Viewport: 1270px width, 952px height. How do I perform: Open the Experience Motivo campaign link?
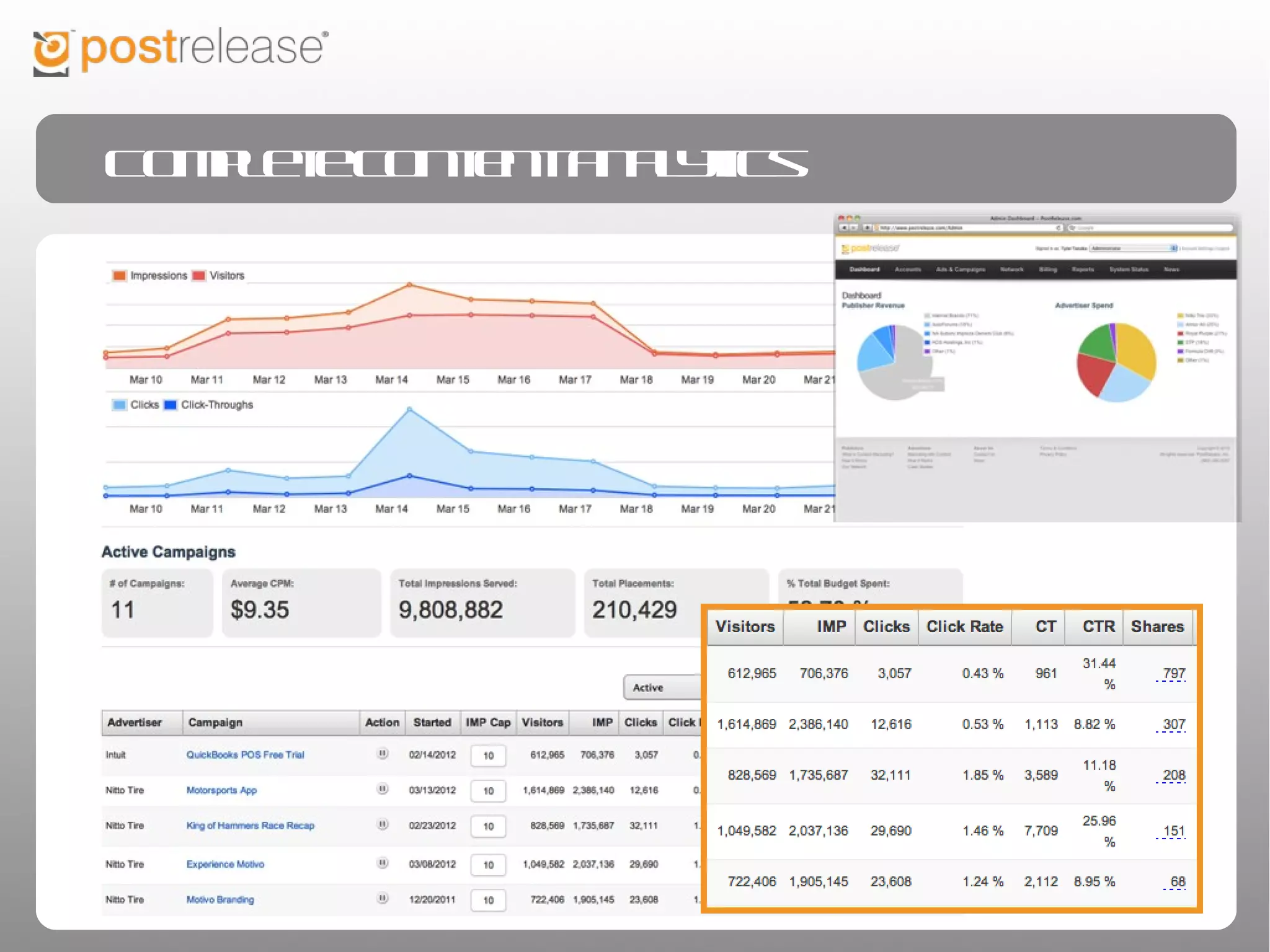(225, 864)
